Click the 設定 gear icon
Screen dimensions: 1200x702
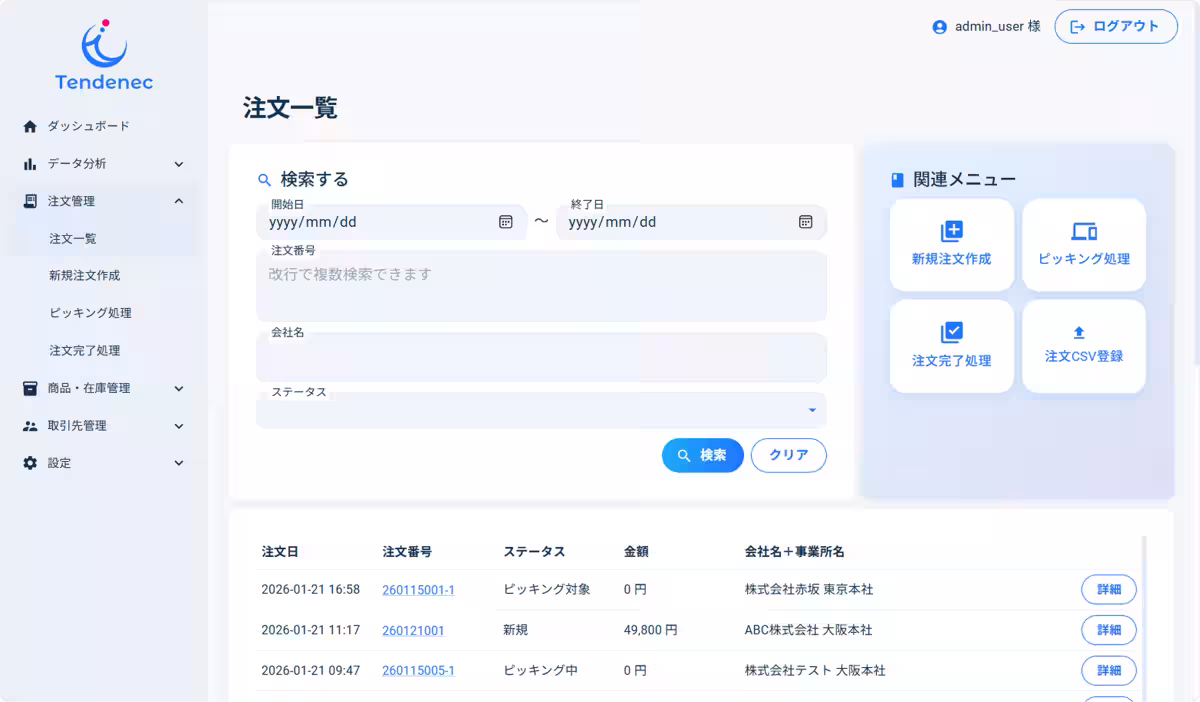click(x=30, y=462)
